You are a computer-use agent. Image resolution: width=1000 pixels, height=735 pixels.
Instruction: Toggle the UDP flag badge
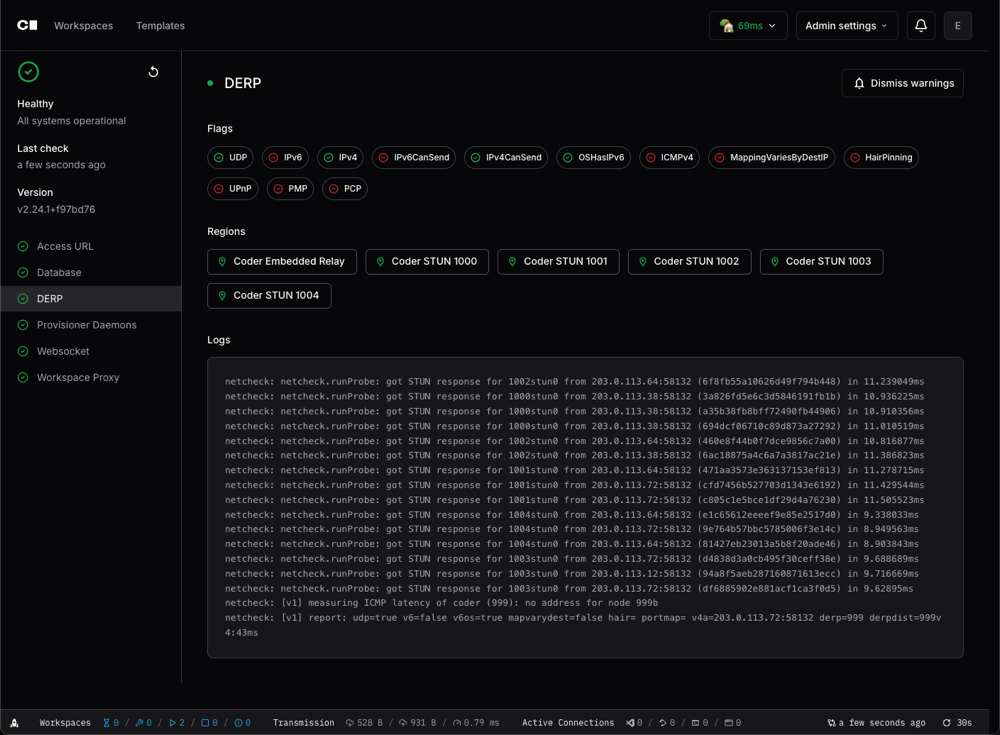230,157
